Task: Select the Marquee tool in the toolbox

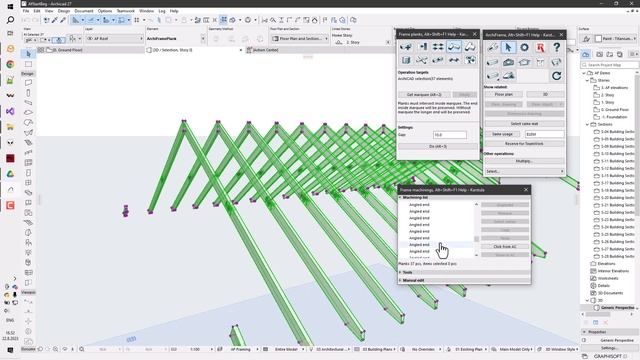Action: pyautogui.click(x=28, y=64)
